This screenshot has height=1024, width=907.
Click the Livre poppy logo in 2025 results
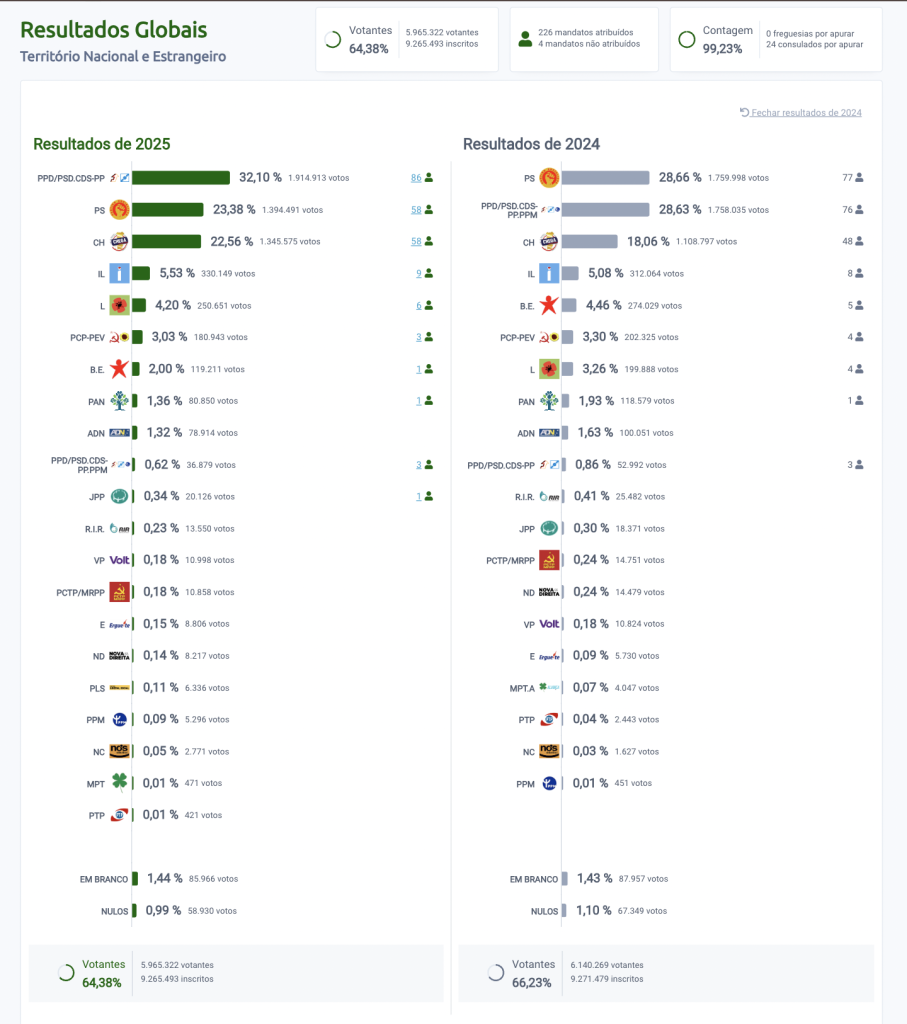119,305
